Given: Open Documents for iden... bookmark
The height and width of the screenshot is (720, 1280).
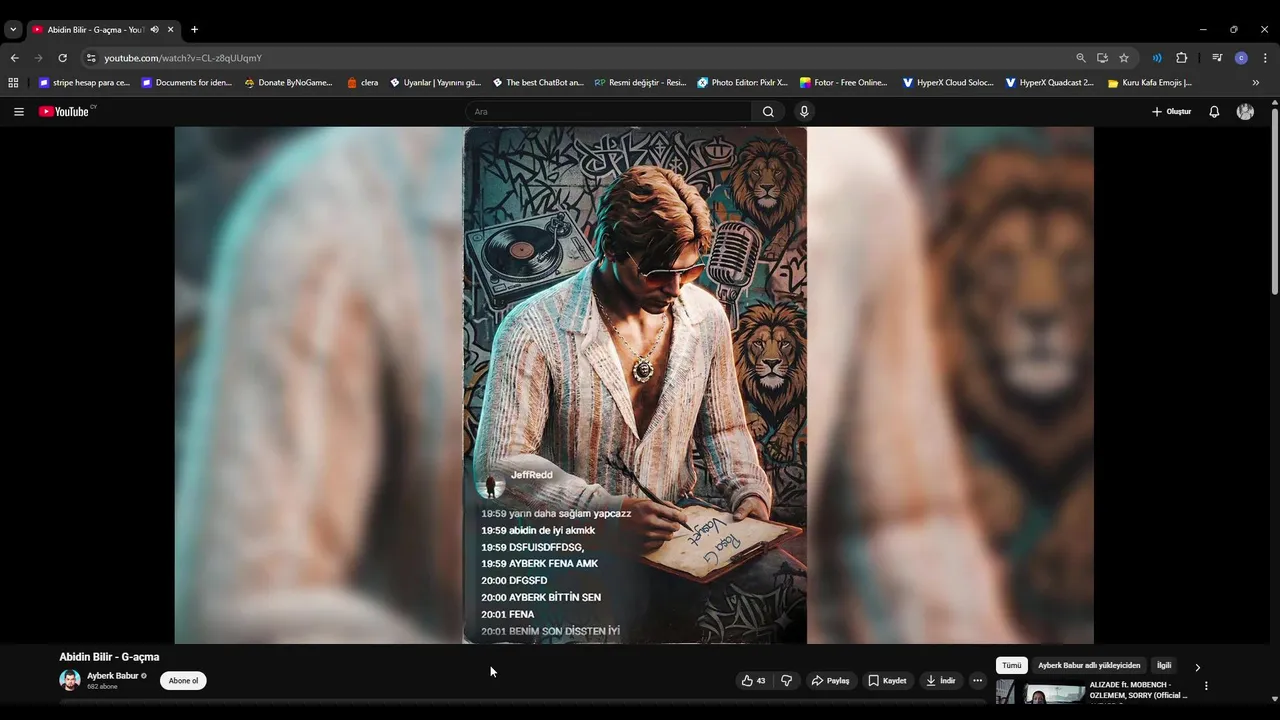Looking at the screenshot, I should point(187,83).
